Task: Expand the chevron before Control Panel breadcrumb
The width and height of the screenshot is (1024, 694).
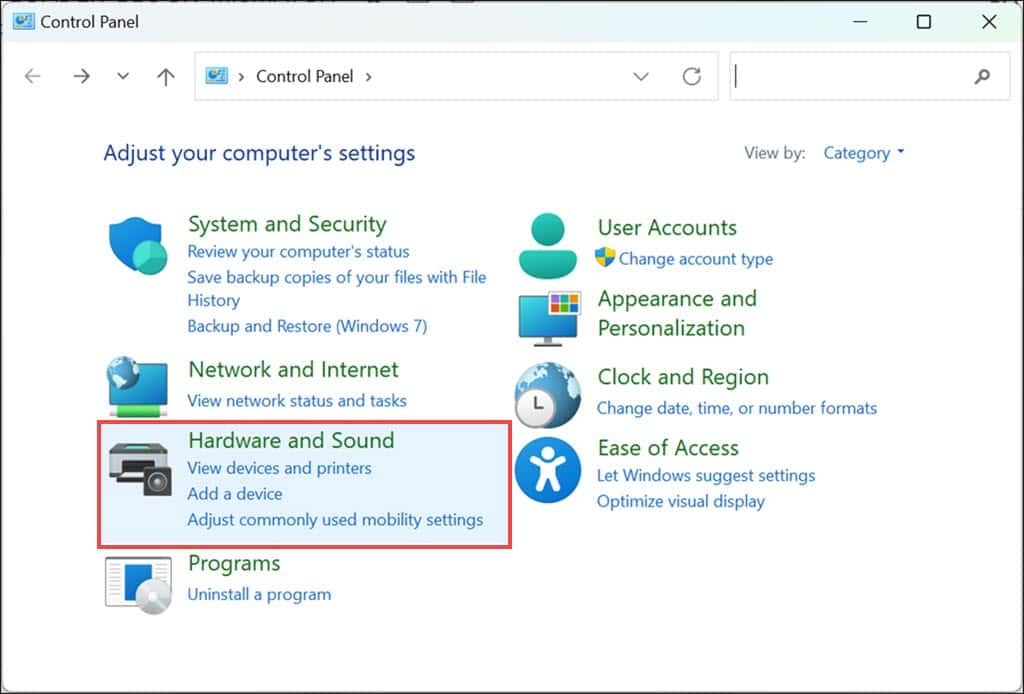Action: [241, 76]
